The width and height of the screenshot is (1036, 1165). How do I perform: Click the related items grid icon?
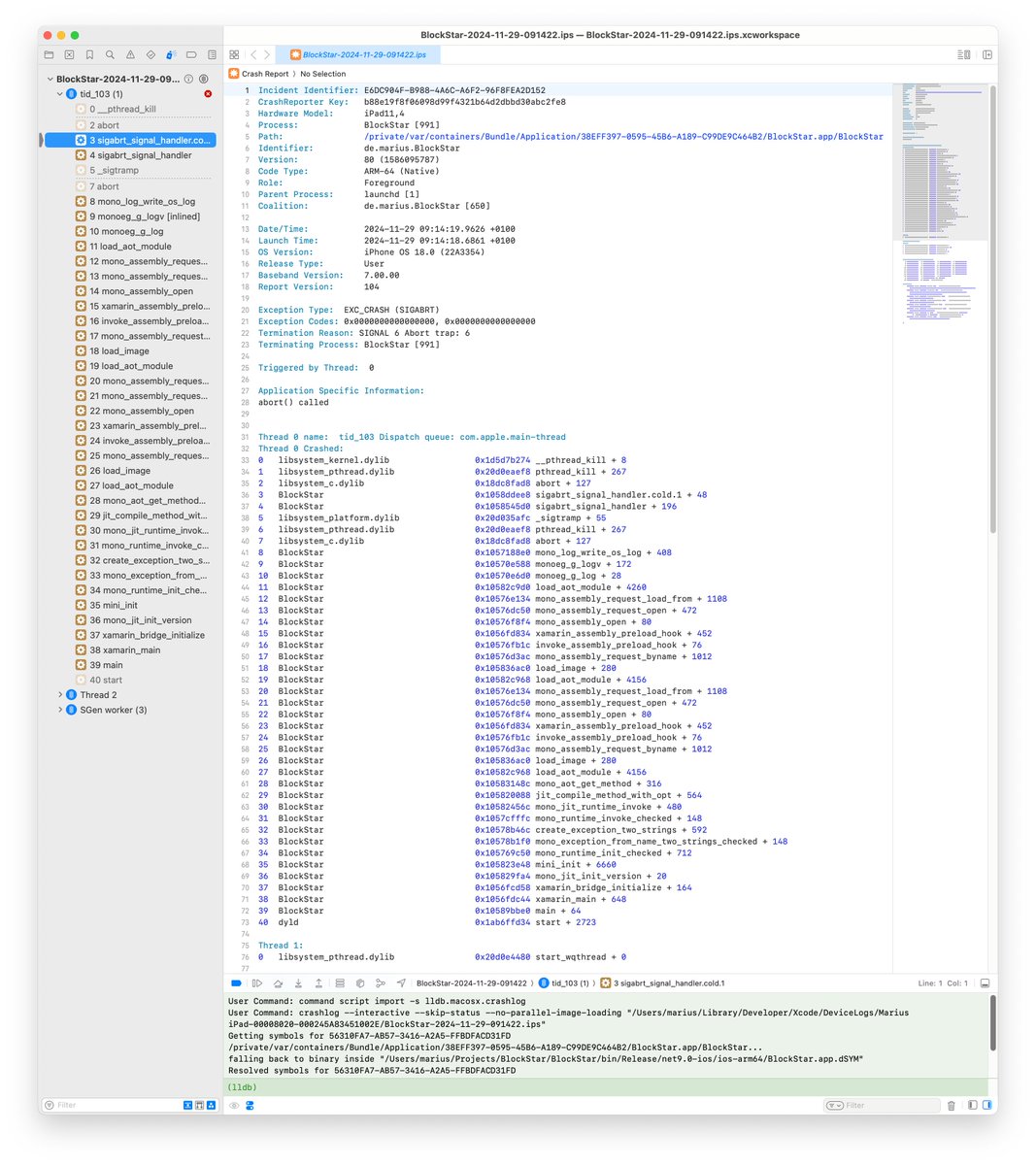pyautogui.click(x=234, y=55)
